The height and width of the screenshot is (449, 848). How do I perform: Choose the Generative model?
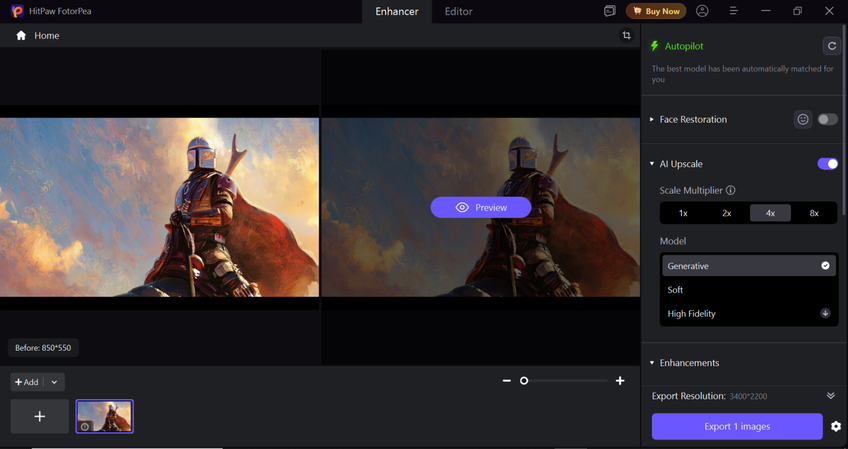[749, 266]
